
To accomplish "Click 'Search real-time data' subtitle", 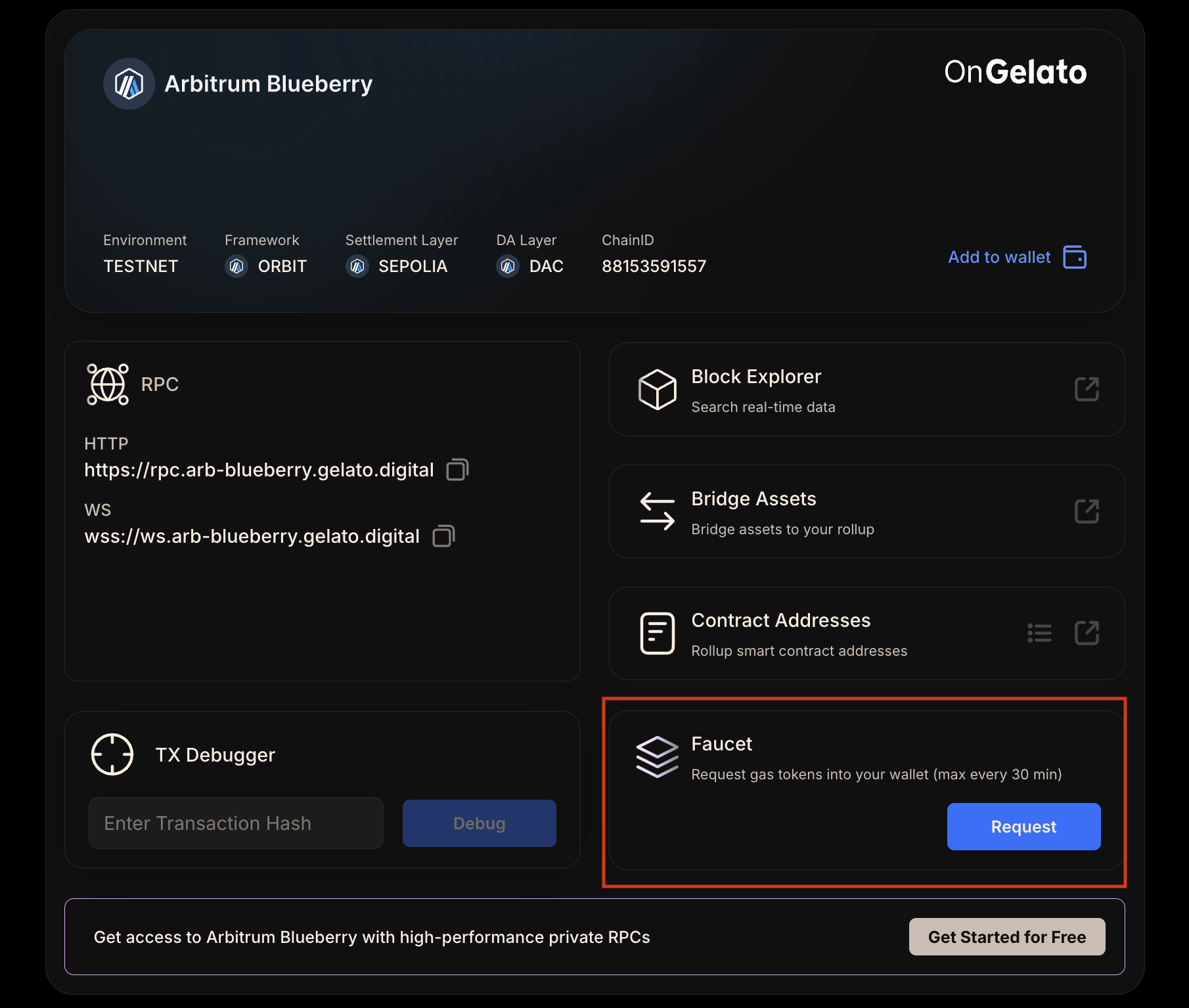I will [763, 407].
